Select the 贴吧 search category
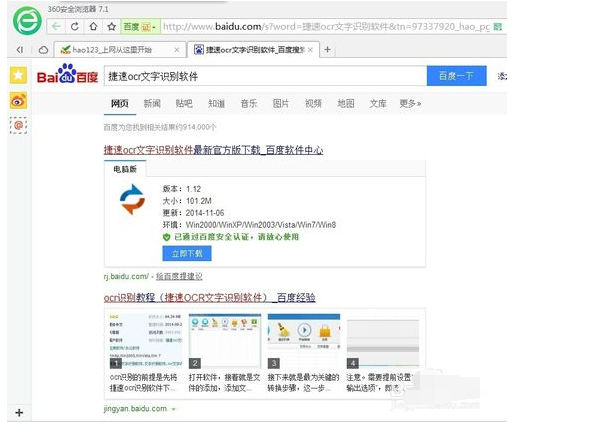 click(184, 104)
